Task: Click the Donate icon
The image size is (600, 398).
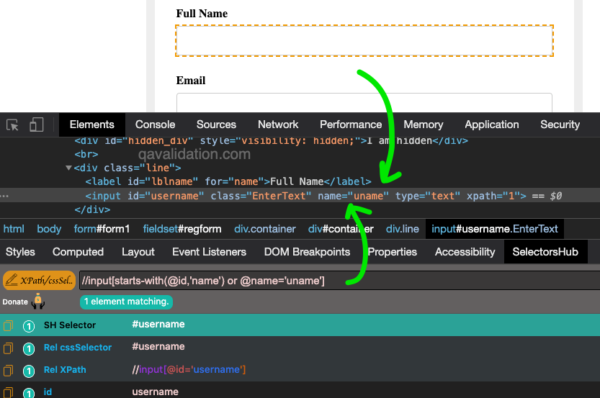Action: 38,301
